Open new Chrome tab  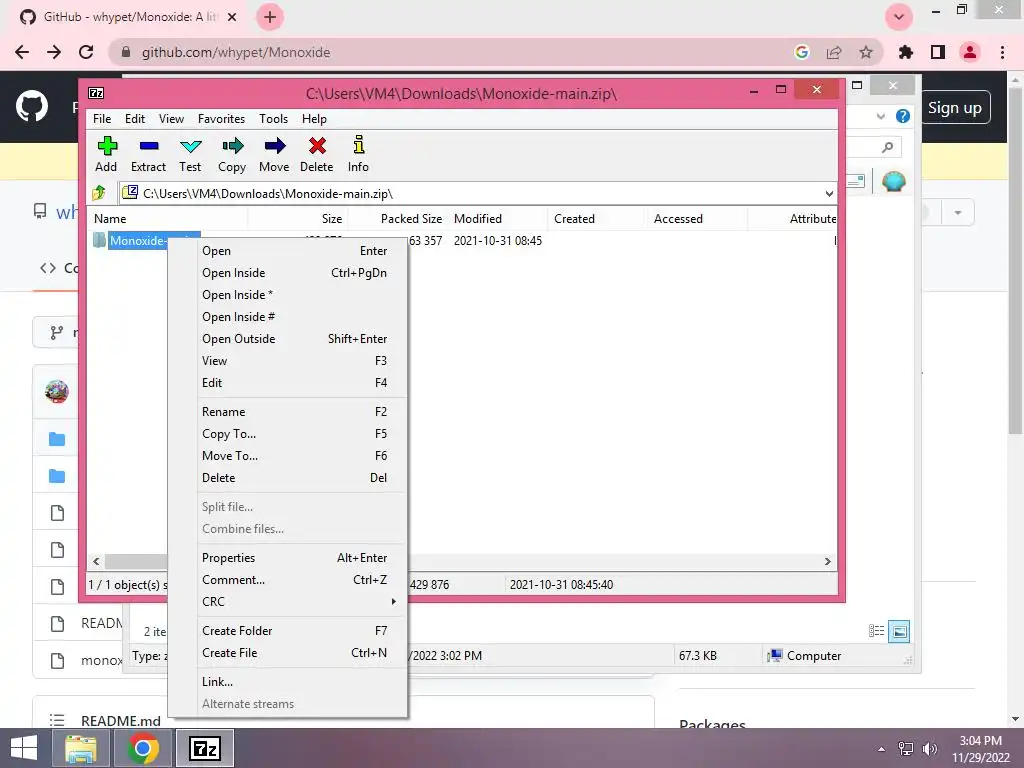[x=270, y=17]
